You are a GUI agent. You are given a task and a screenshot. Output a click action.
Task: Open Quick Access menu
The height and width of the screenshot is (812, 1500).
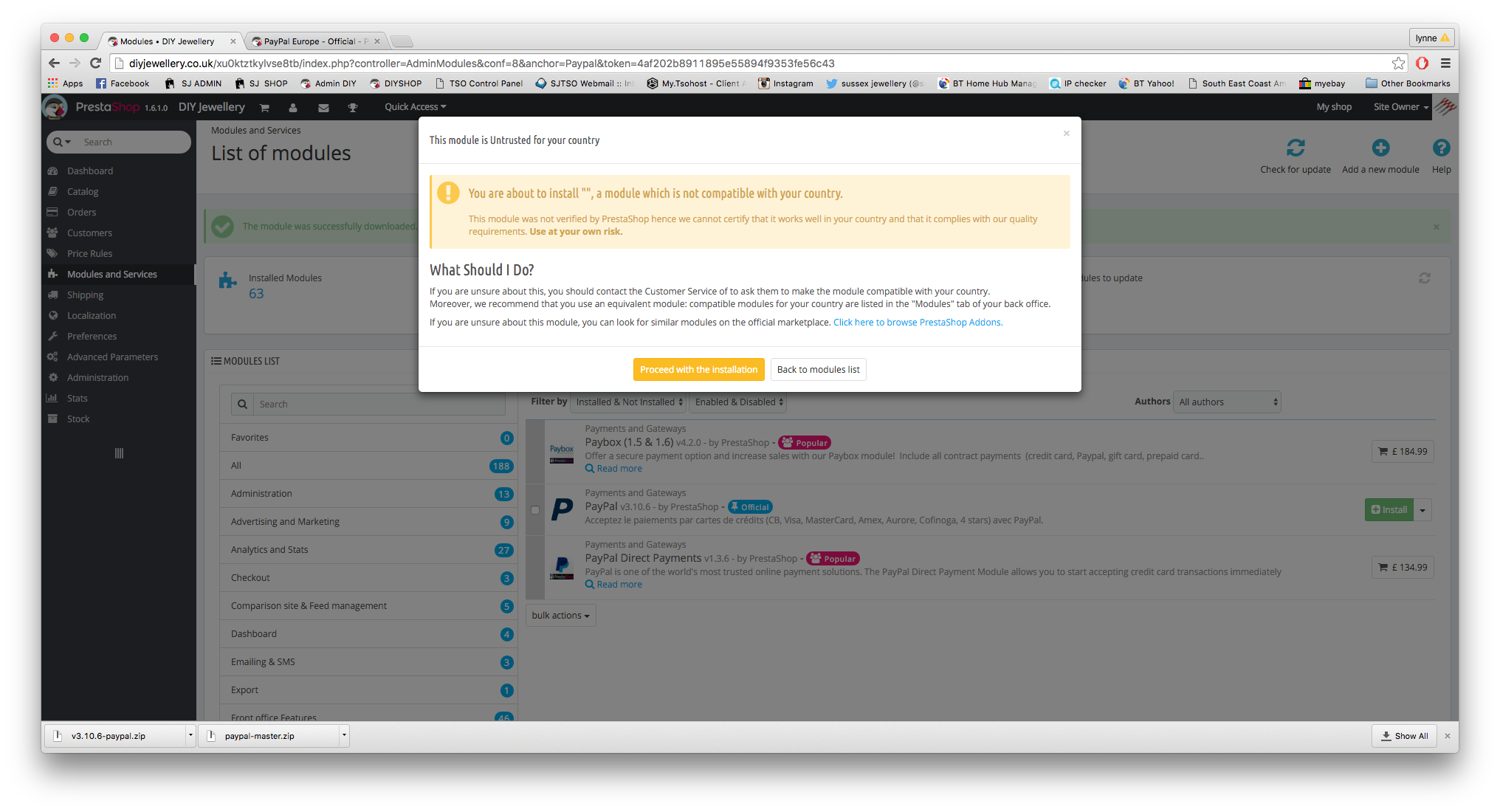coord(415,107)
